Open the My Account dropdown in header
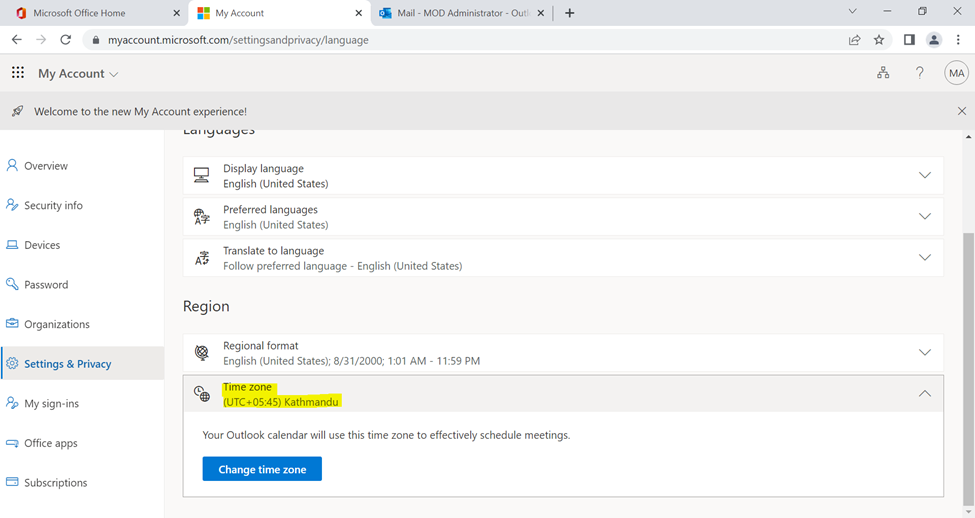 (78, 73)
